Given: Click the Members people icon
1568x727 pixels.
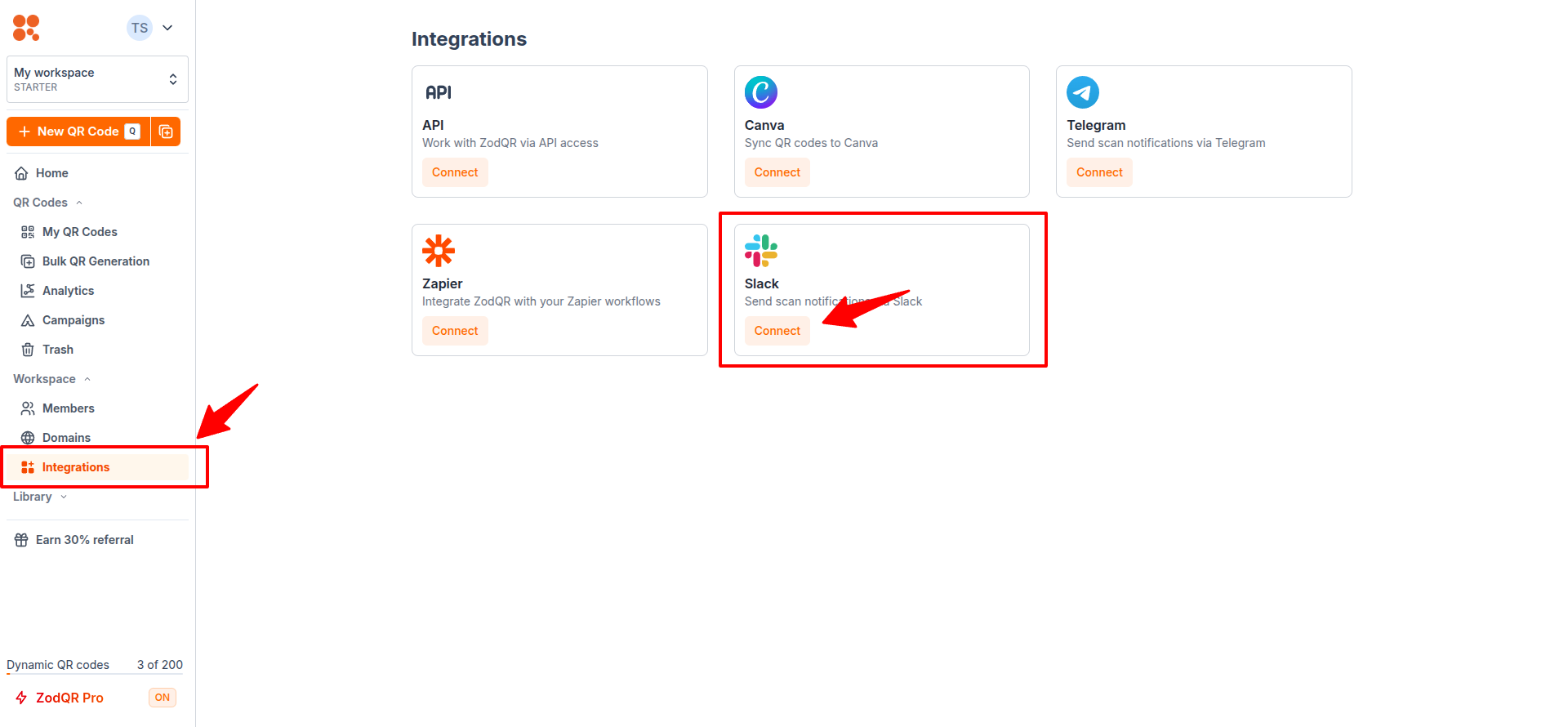Looking at the screenshot, I should [28, 408].
